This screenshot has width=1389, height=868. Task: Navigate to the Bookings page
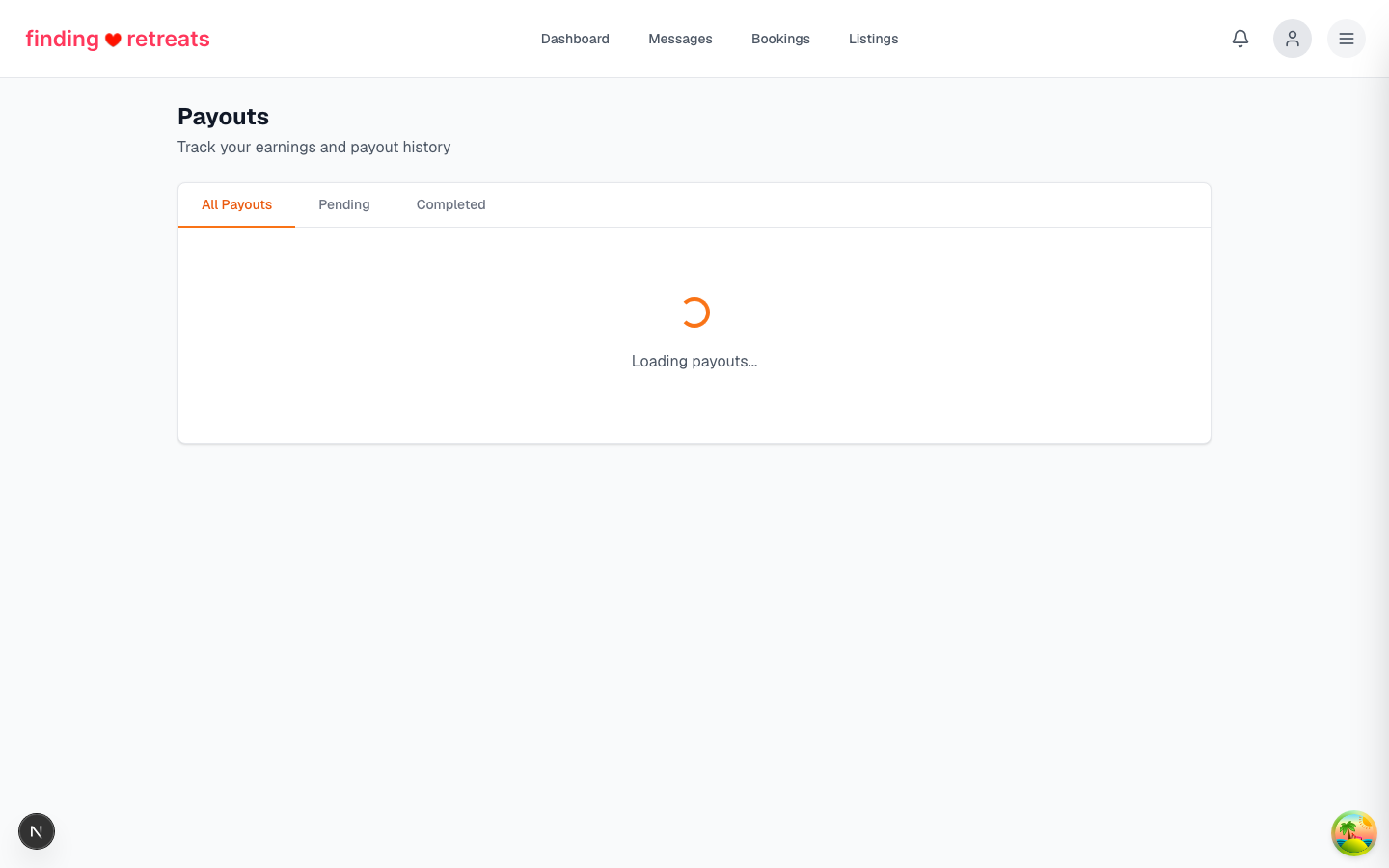coord(780,39)
